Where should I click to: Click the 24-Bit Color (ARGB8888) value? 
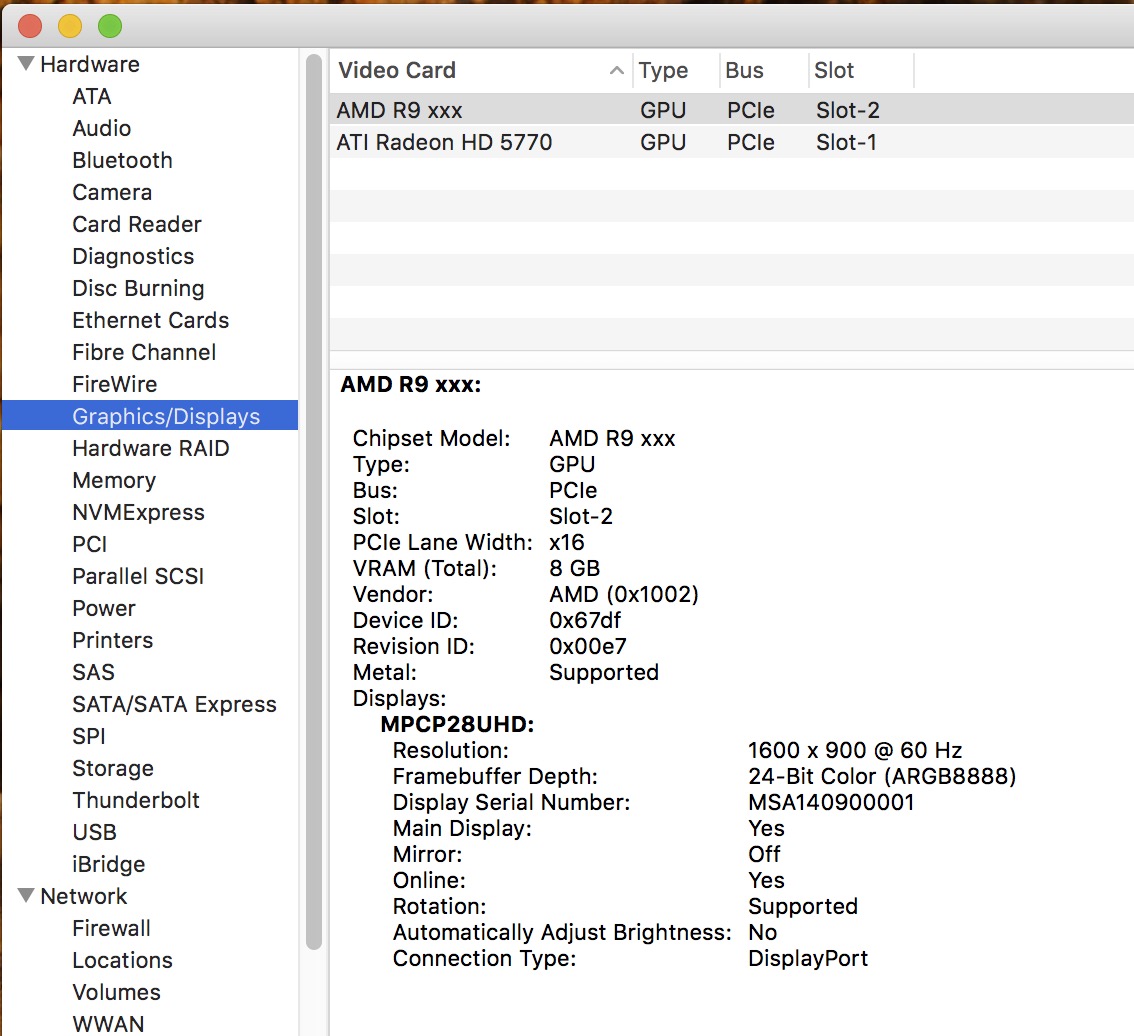(882, 776)
